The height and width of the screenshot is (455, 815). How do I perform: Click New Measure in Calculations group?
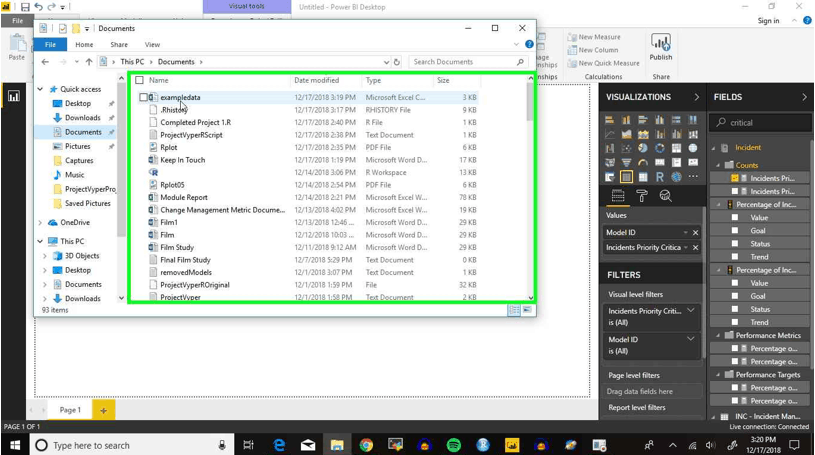[x=594, y=37]
